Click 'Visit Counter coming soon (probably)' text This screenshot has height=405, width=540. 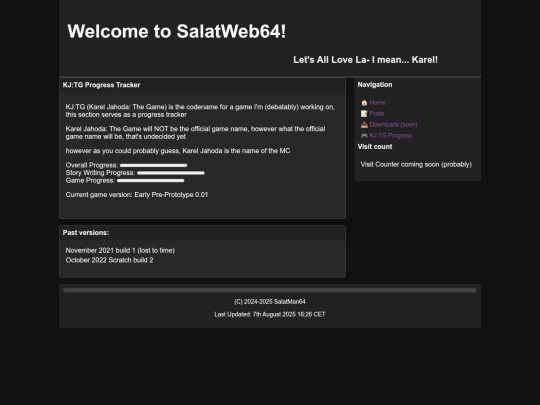click(x=416, y=165)
